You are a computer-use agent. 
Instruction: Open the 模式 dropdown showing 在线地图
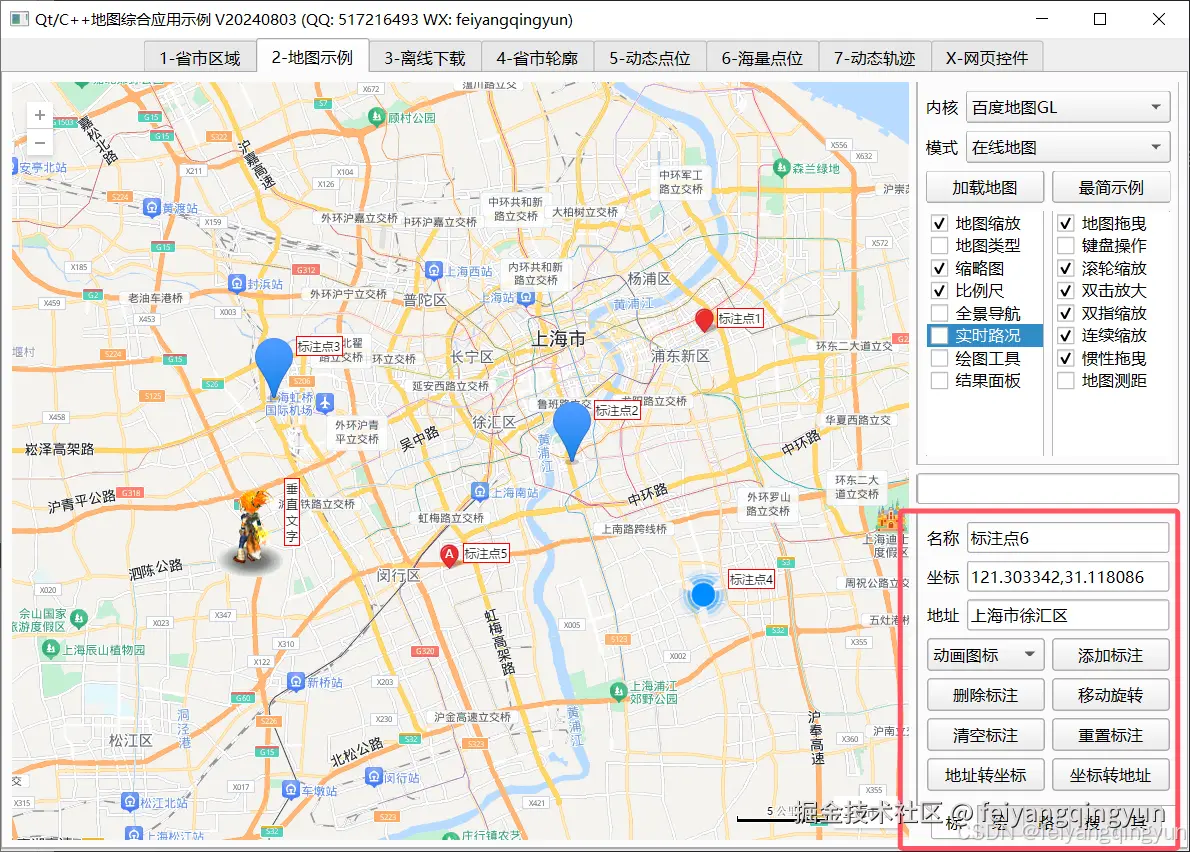(1067, 146)
